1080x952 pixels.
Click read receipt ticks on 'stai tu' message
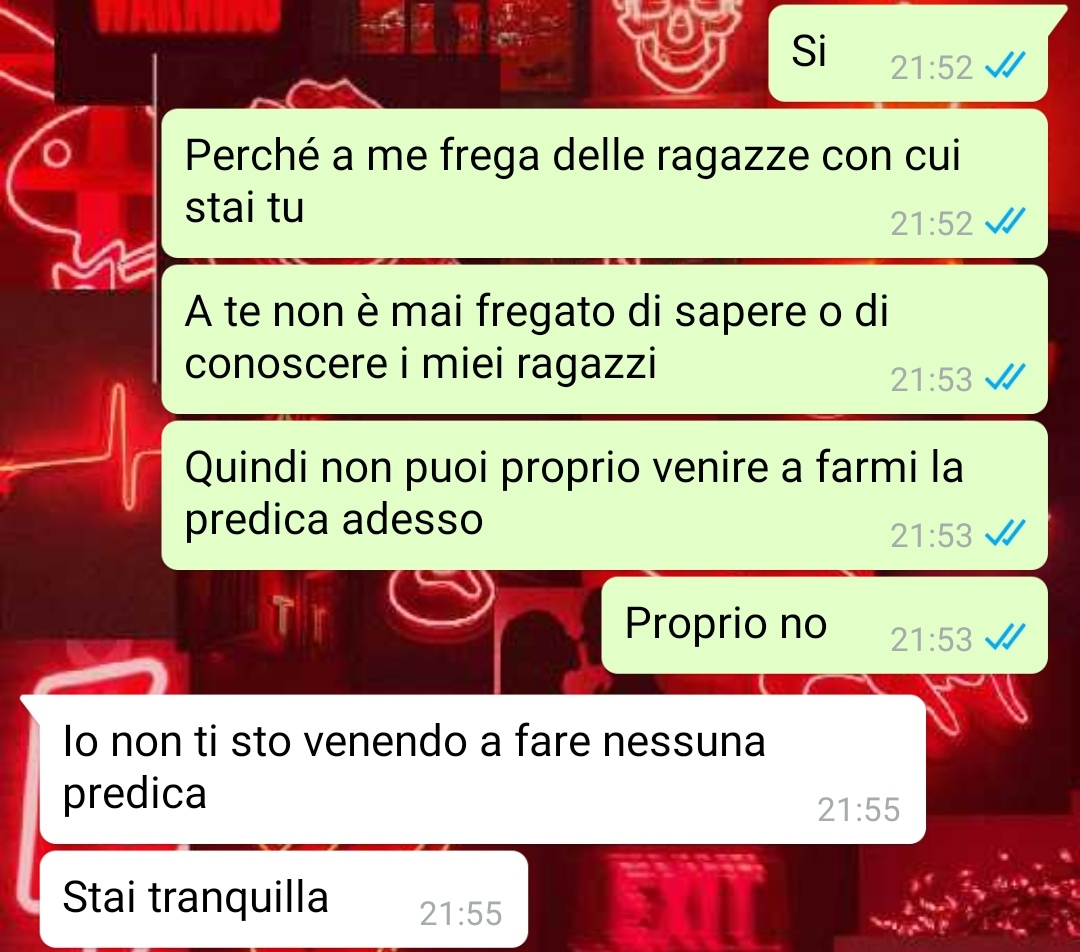click(1006, 222)
